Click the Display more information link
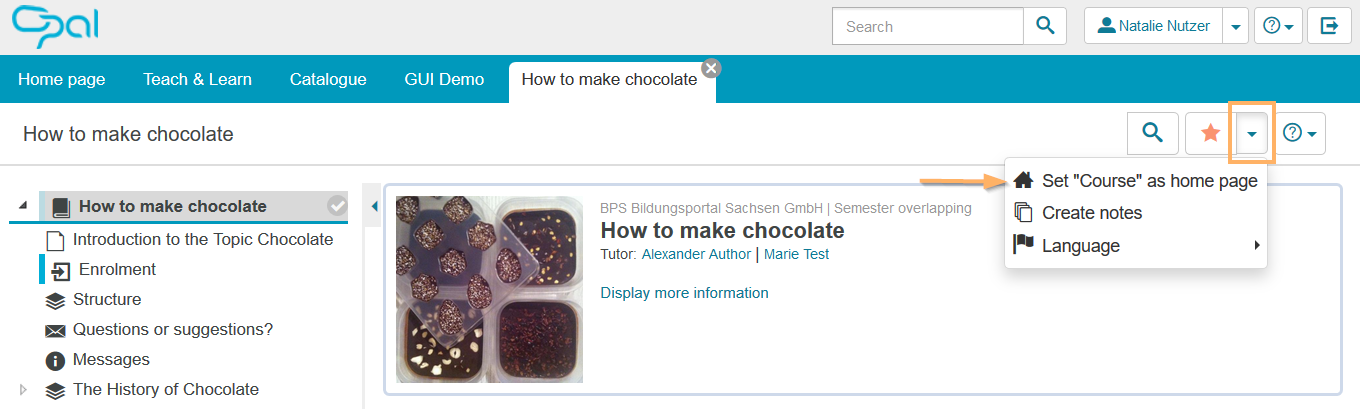The width and height of the screenshot is (1360, 409). click(684, 293)
